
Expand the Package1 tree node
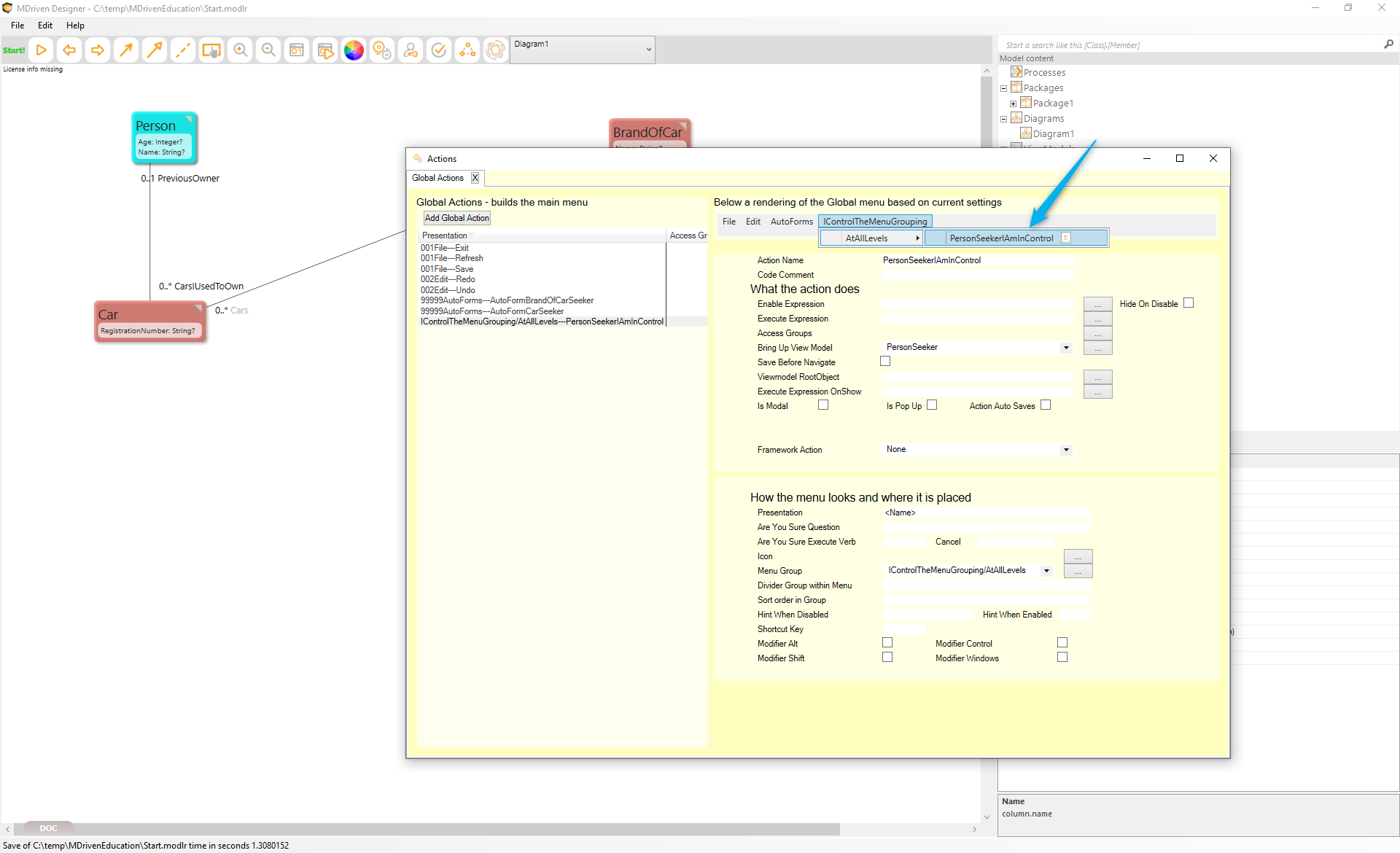1013,104
